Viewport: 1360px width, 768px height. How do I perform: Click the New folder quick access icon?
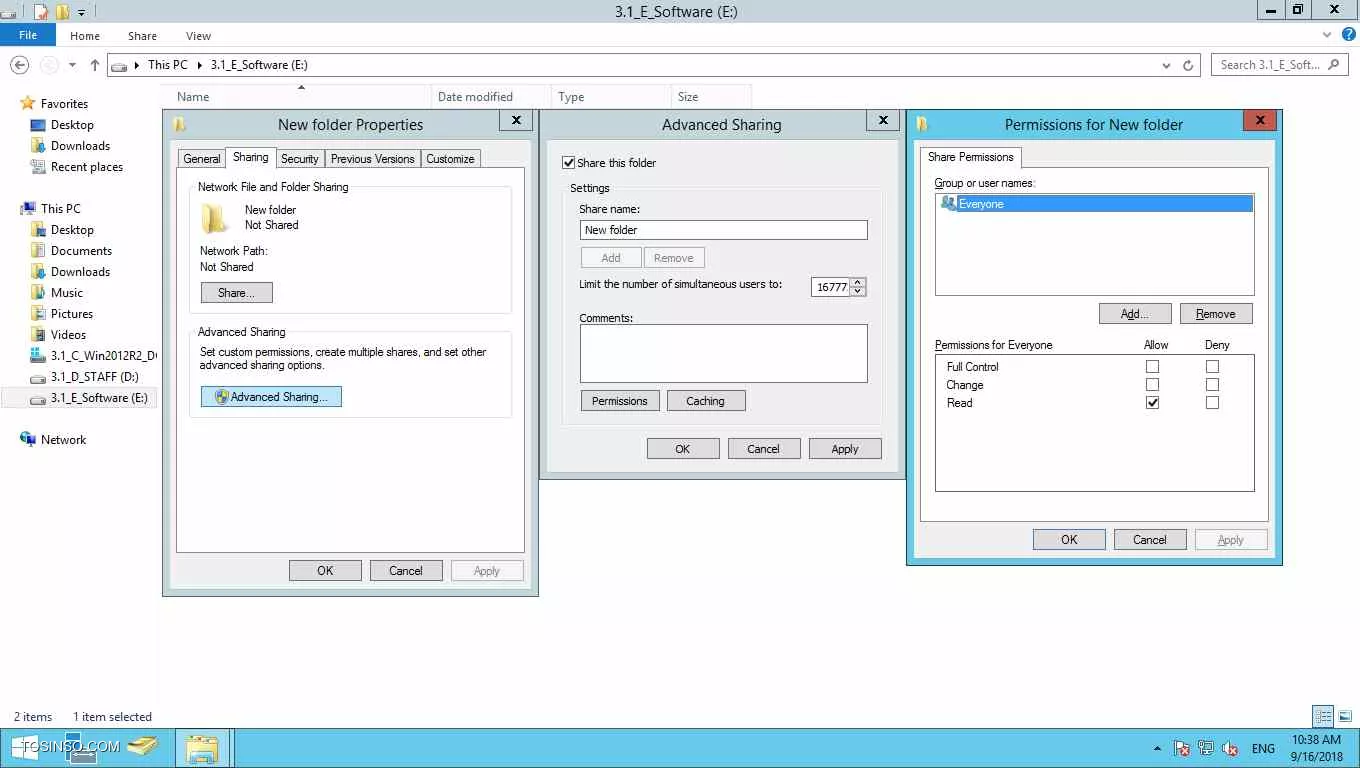(62, 12)
